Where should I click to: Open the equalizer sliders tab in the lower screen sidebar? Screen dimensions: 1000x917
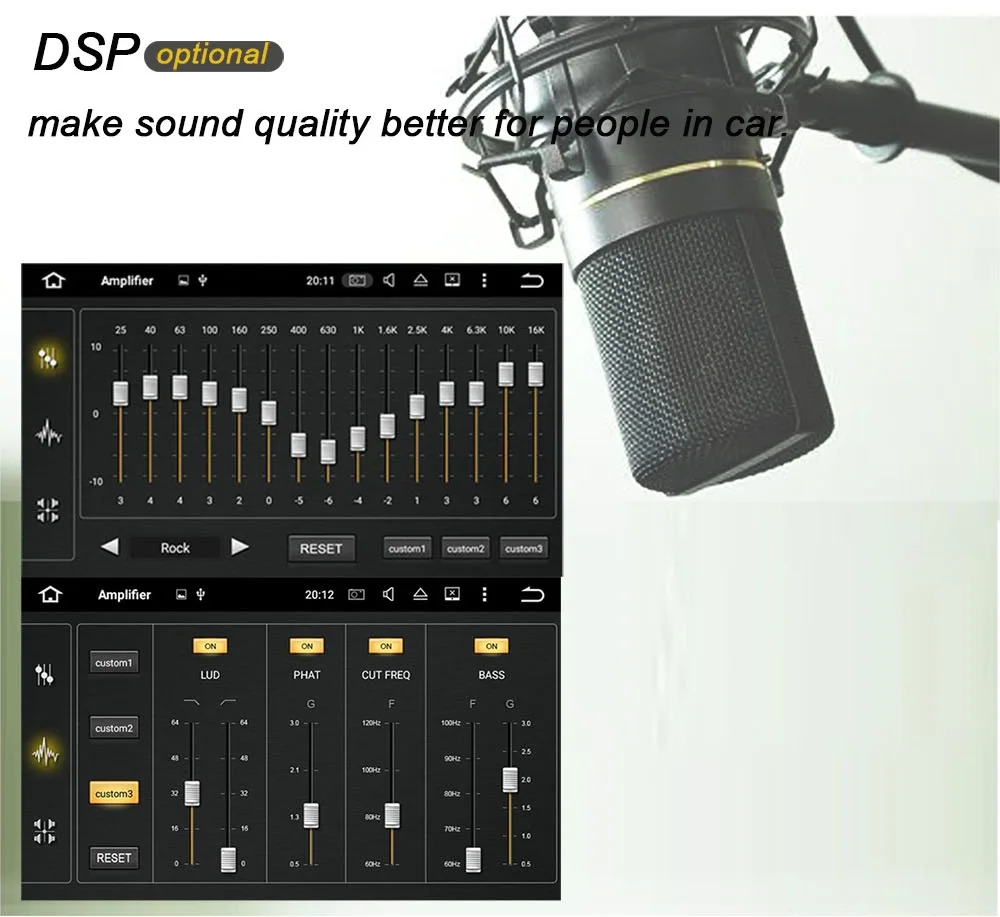click(x=45, y=674)
